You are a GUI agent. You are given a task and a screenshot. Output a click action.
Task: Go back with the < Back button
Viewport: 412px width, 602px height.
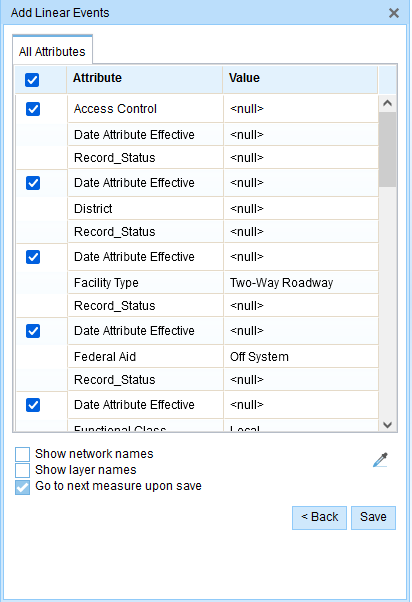pyautogui.click(x=319, y=517)
